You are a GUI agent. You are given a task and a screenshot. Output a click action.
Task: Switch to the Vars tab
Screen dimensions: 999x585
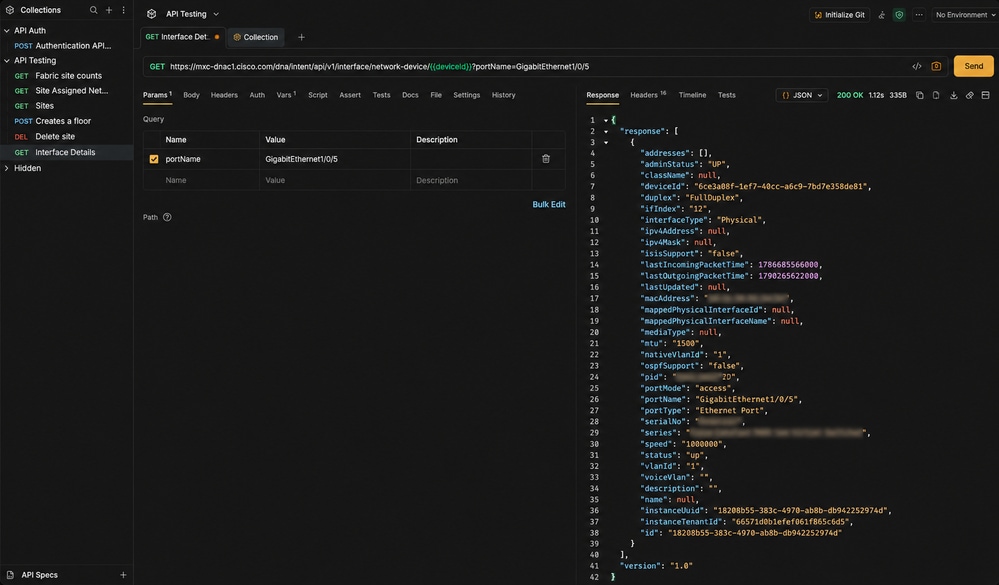[285, 95]
